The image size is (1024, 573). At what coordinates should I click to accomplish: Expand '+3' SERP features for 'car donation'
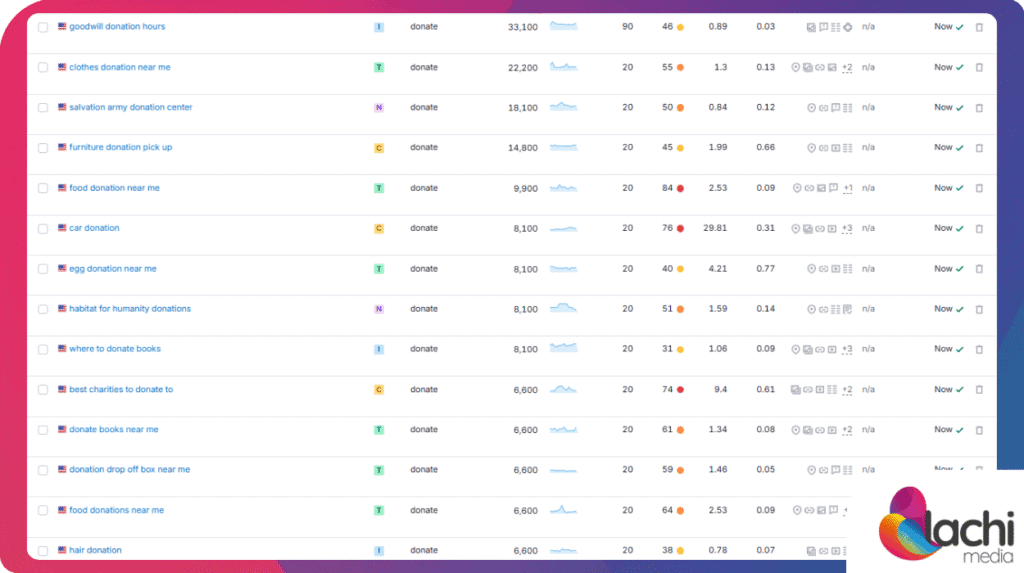coord(847,229)
